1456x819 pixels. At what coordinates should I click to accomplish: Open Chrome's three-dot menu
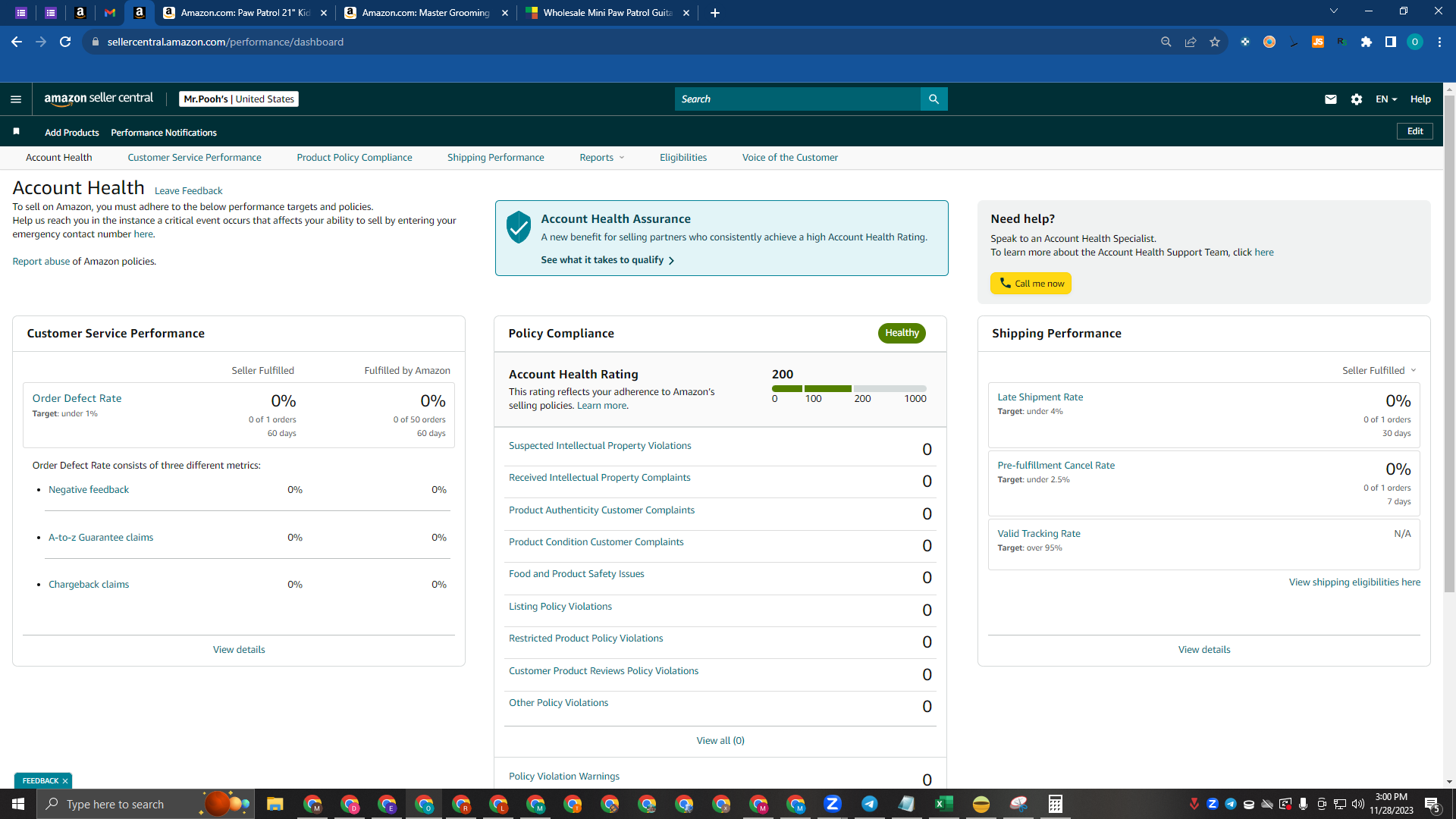click(x=1439, y=42)
